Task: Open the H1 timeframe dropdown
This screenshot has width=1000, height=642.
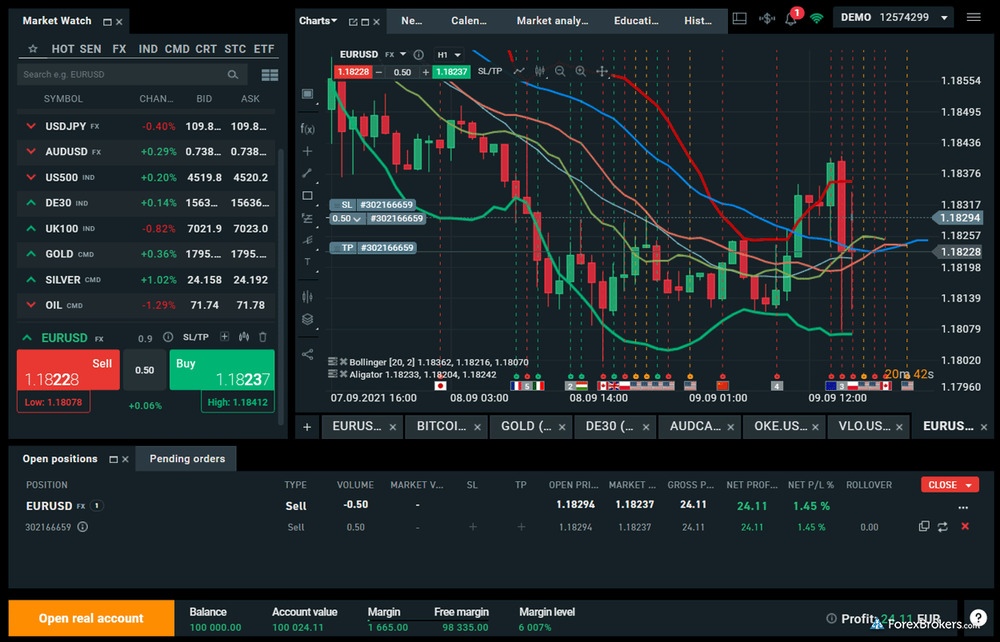Action: click(x=448, y=55)
